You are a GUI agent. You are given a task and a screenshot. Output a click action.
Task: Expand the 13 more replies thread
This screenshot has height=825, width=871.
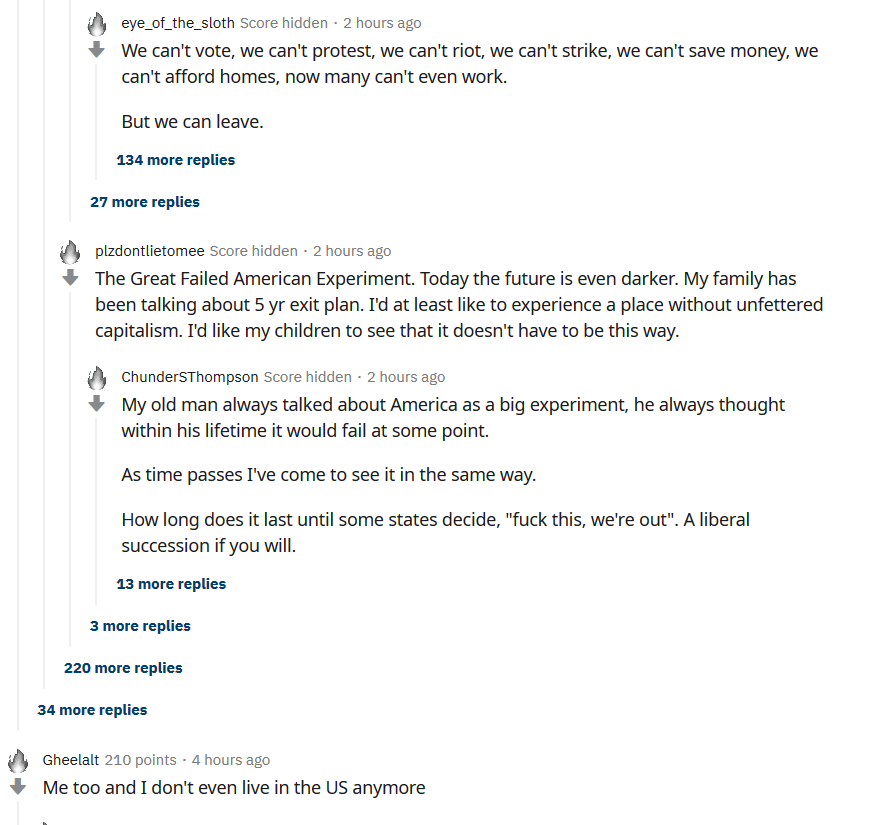tap(171, 584)
